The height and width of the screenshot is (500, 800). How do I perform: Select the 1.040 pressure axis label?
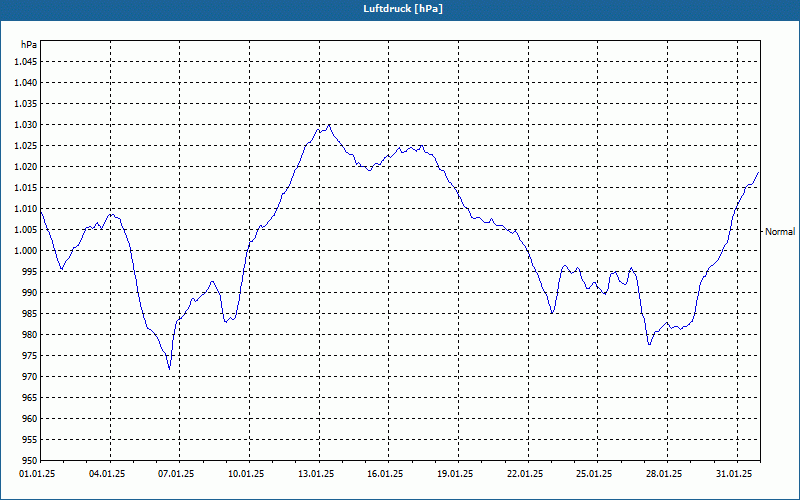[26, 83]
